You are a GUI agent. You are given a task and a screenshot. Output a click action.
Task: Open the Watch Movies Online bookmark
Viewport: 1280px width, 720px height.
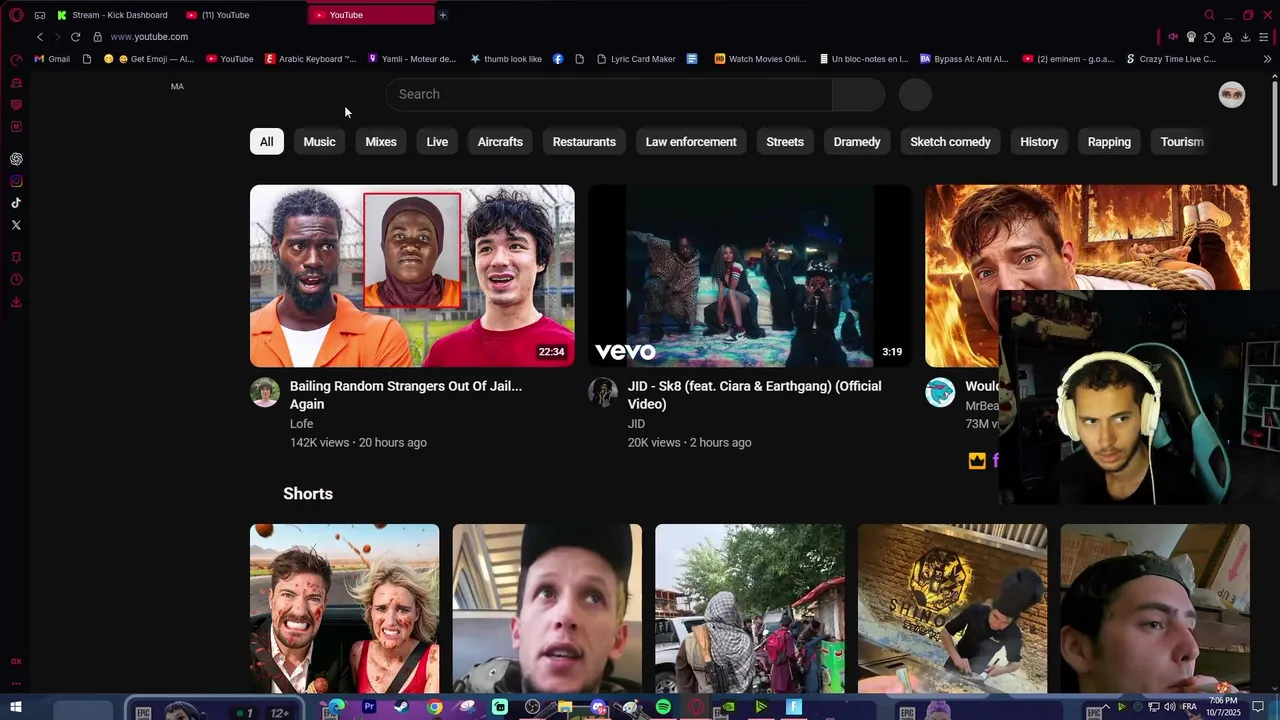pos(760,59)
